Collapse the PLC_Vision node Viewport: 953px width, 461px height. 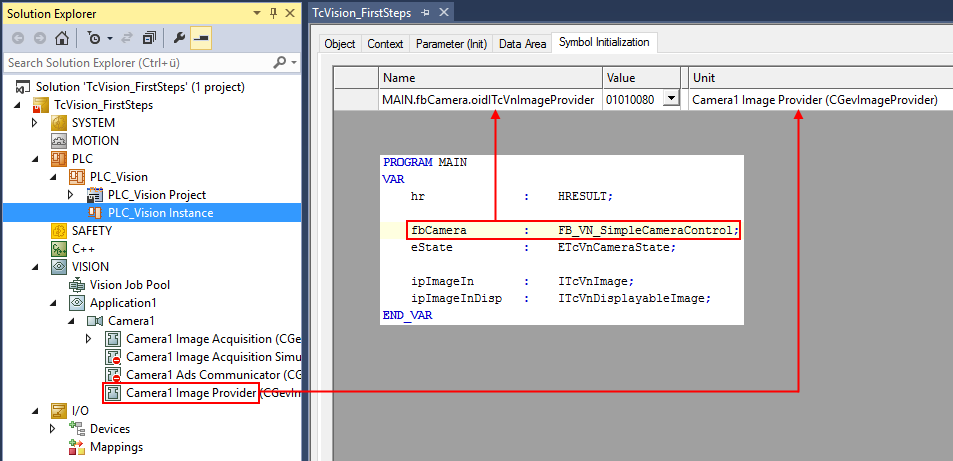[x=53, y=177]
